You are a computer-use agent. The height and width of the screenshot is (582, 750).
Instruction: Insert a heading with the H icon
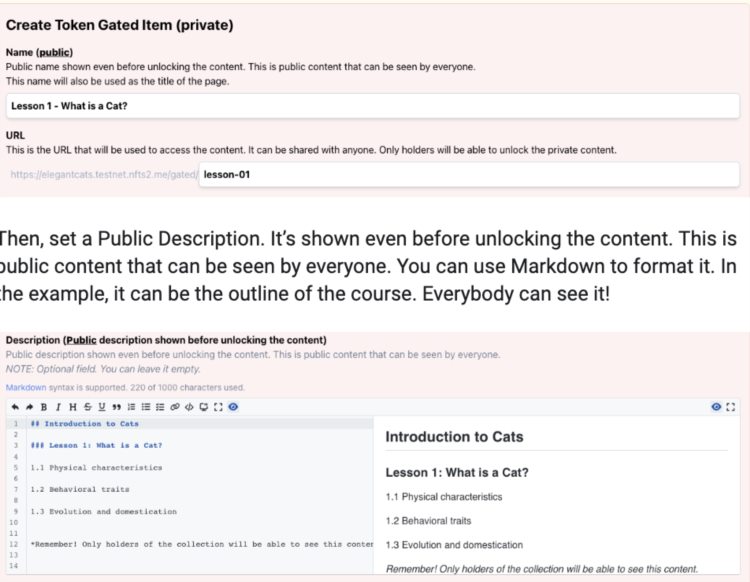[x=72, y=407]
